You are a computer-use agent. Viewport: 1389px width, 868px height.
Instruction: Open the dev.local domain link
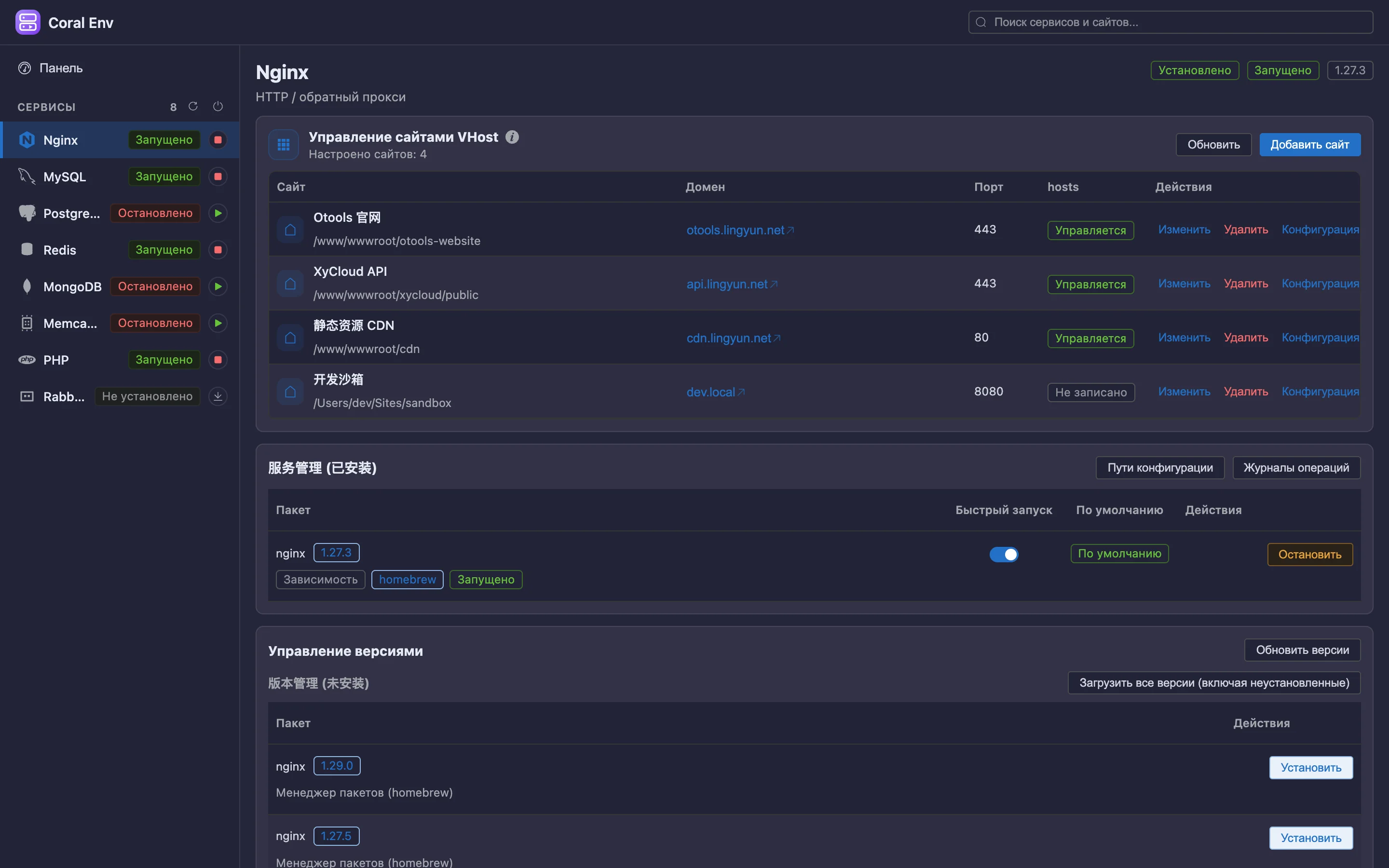[x=716, y=392]
